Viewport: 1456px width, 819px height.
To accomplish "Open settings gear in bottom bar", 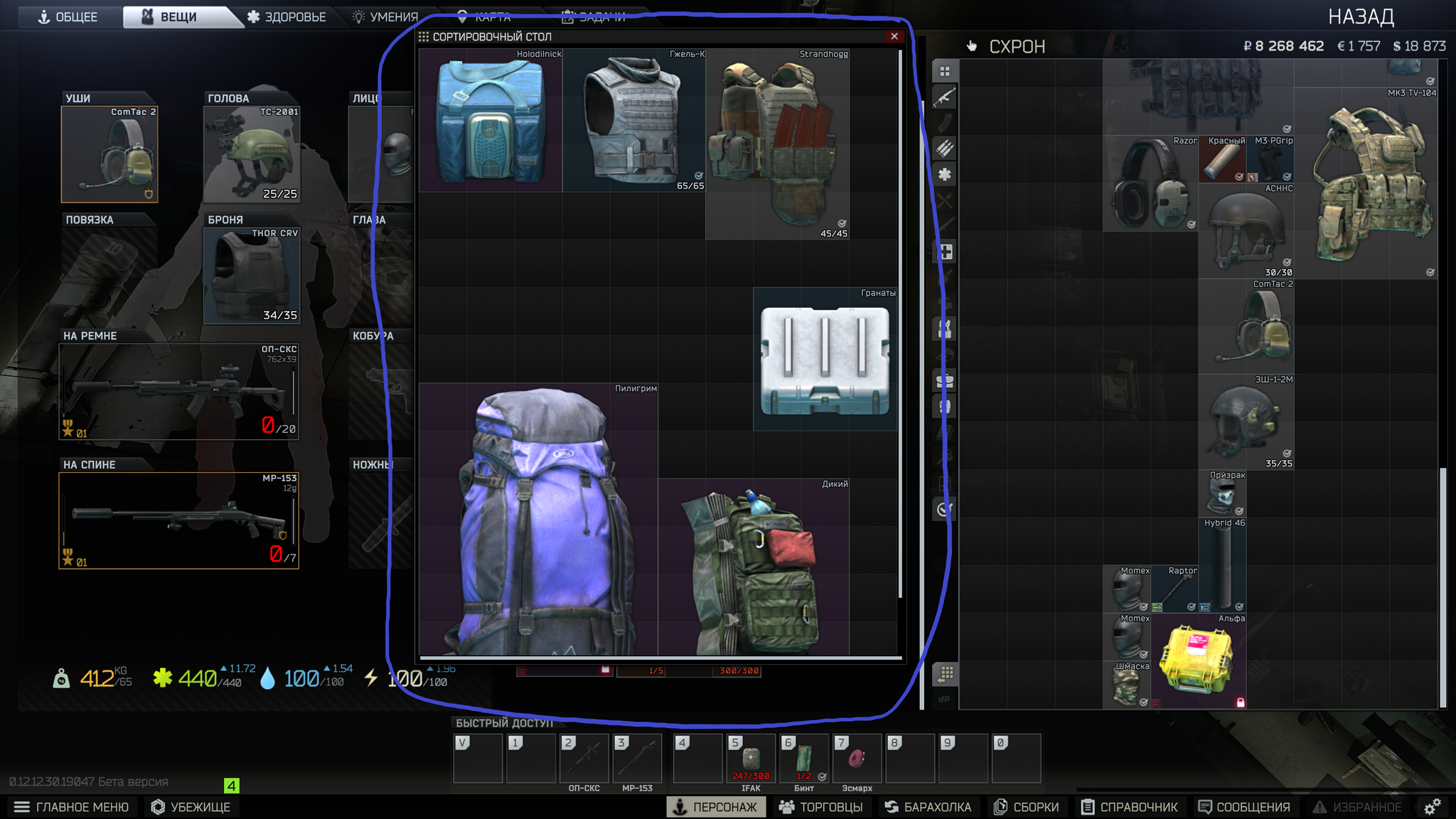I will pos(1432,807).
